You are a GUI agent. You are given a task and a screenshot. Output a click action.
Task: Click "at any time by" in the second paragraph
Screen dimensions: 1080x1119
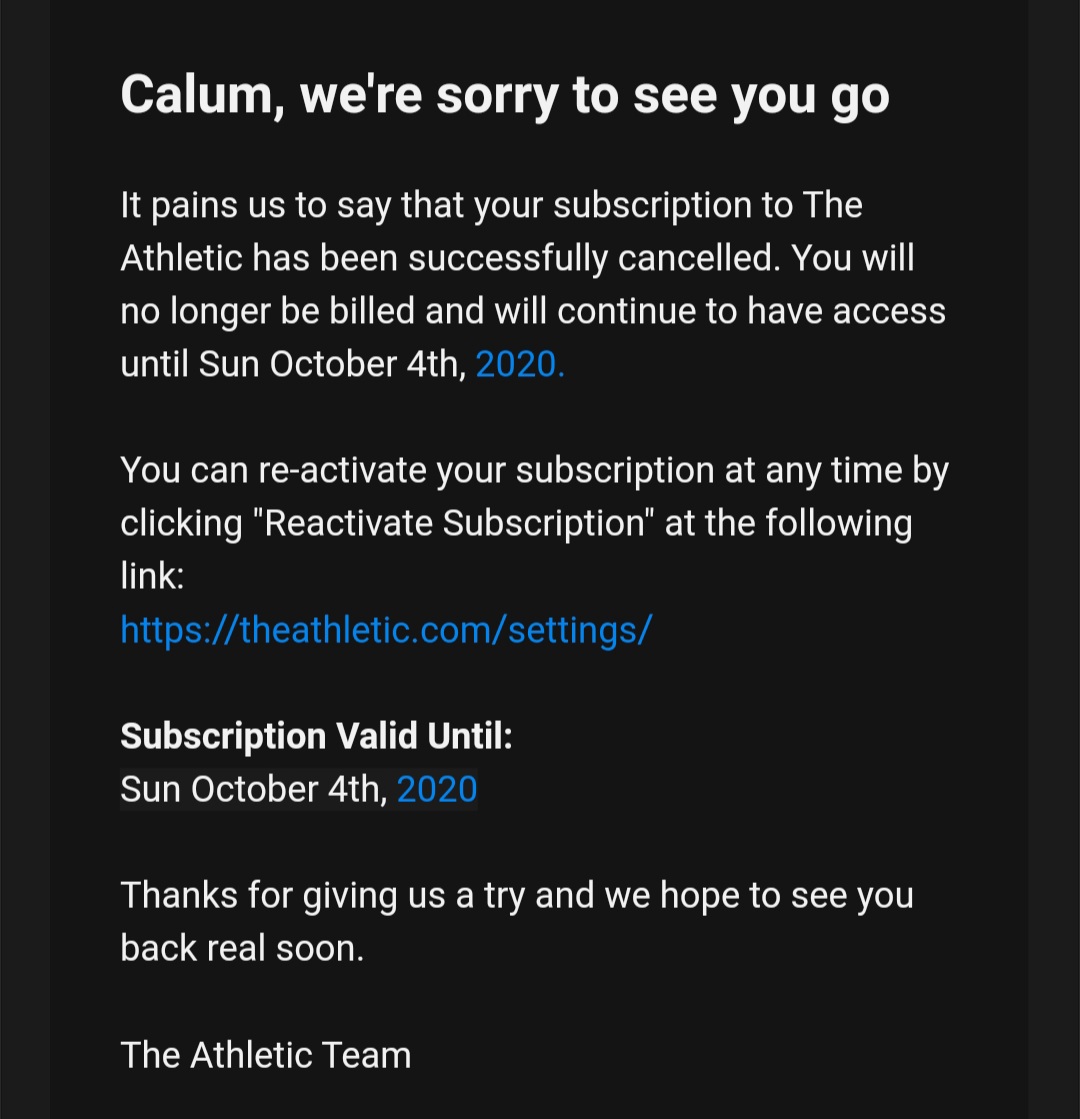[837, 470]
